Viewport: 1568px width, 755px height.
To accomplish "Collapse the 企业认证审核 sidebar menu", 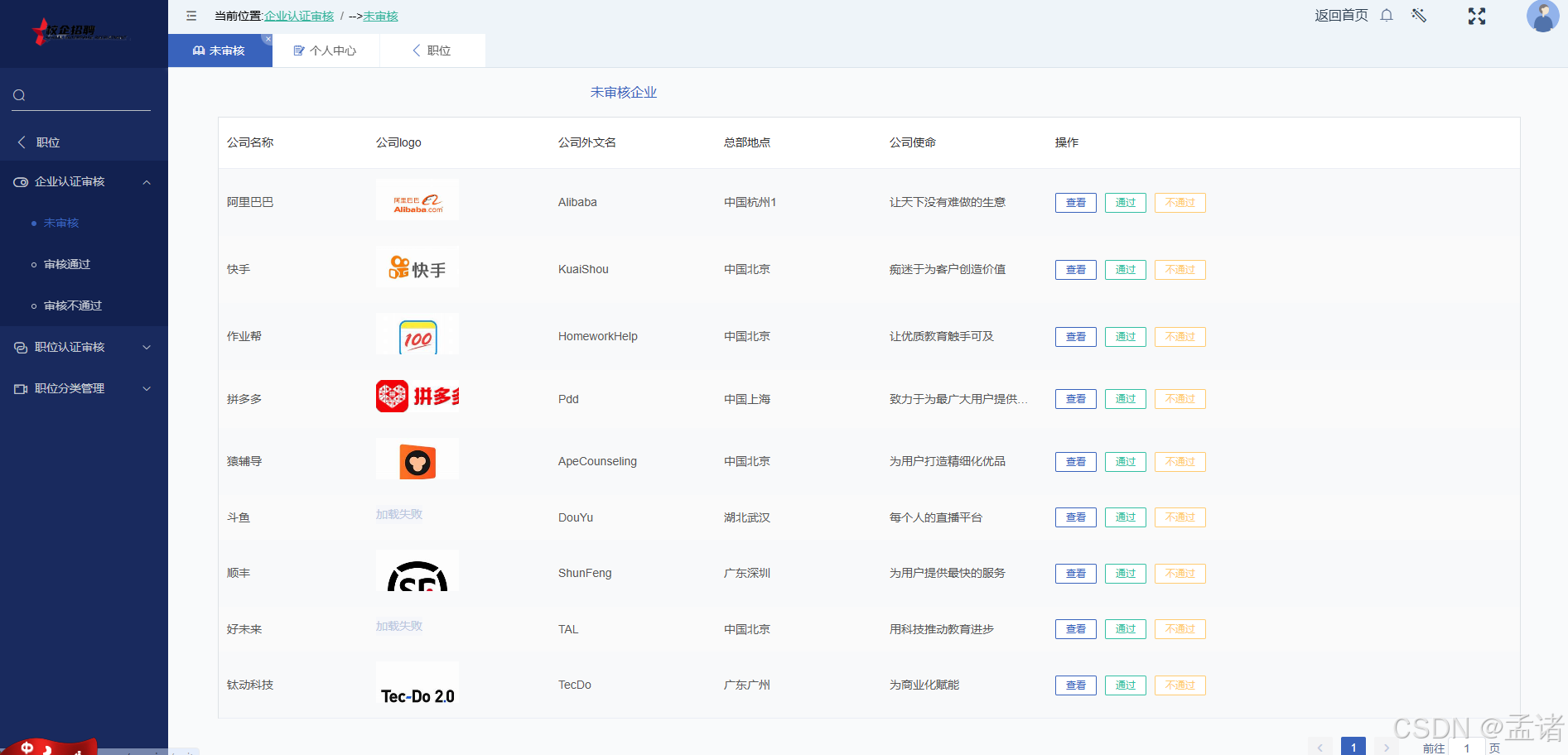I will coord(84,181).
